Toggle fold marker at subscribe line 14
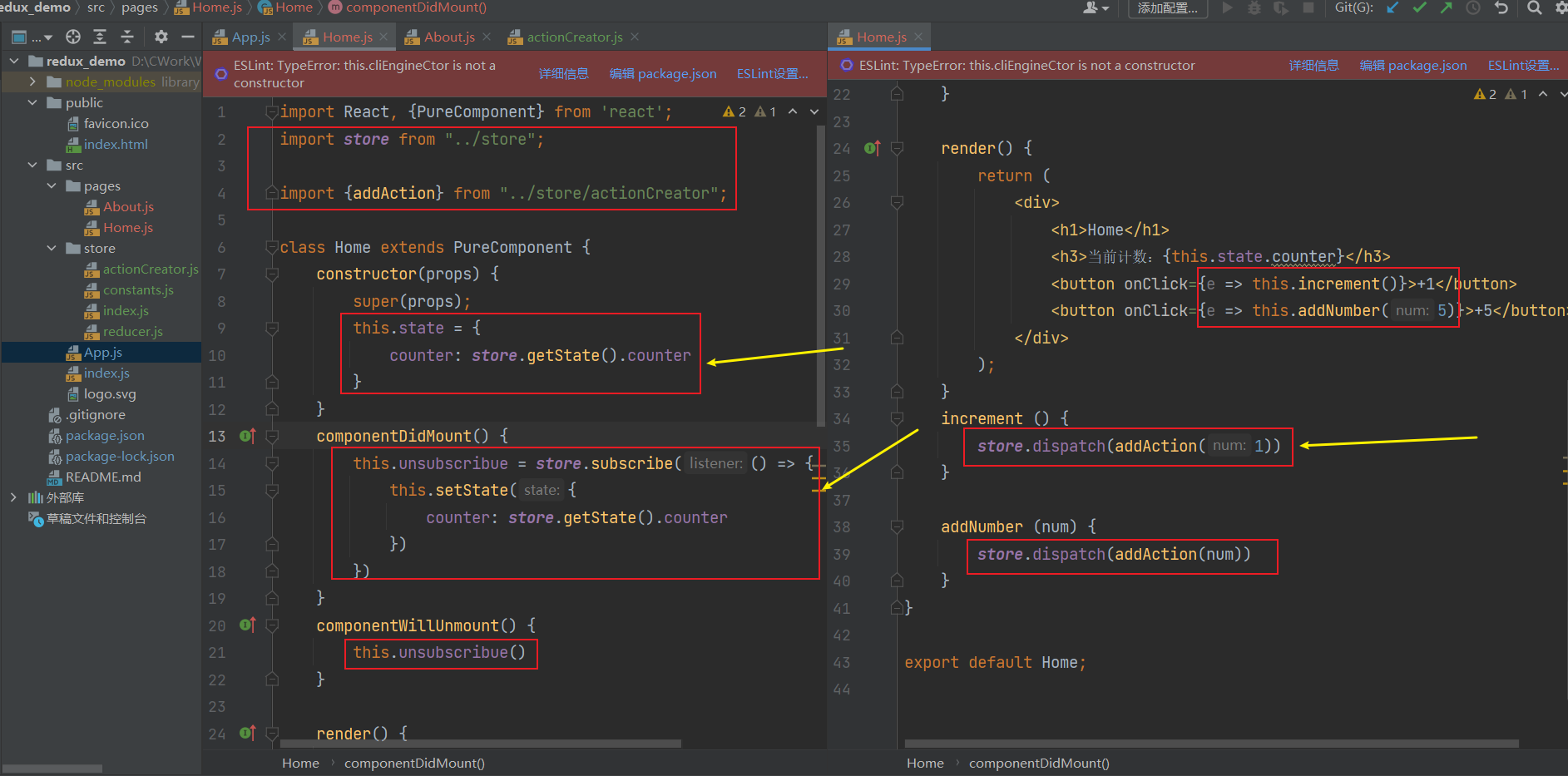1568x776 pixels. pos(272,463)
